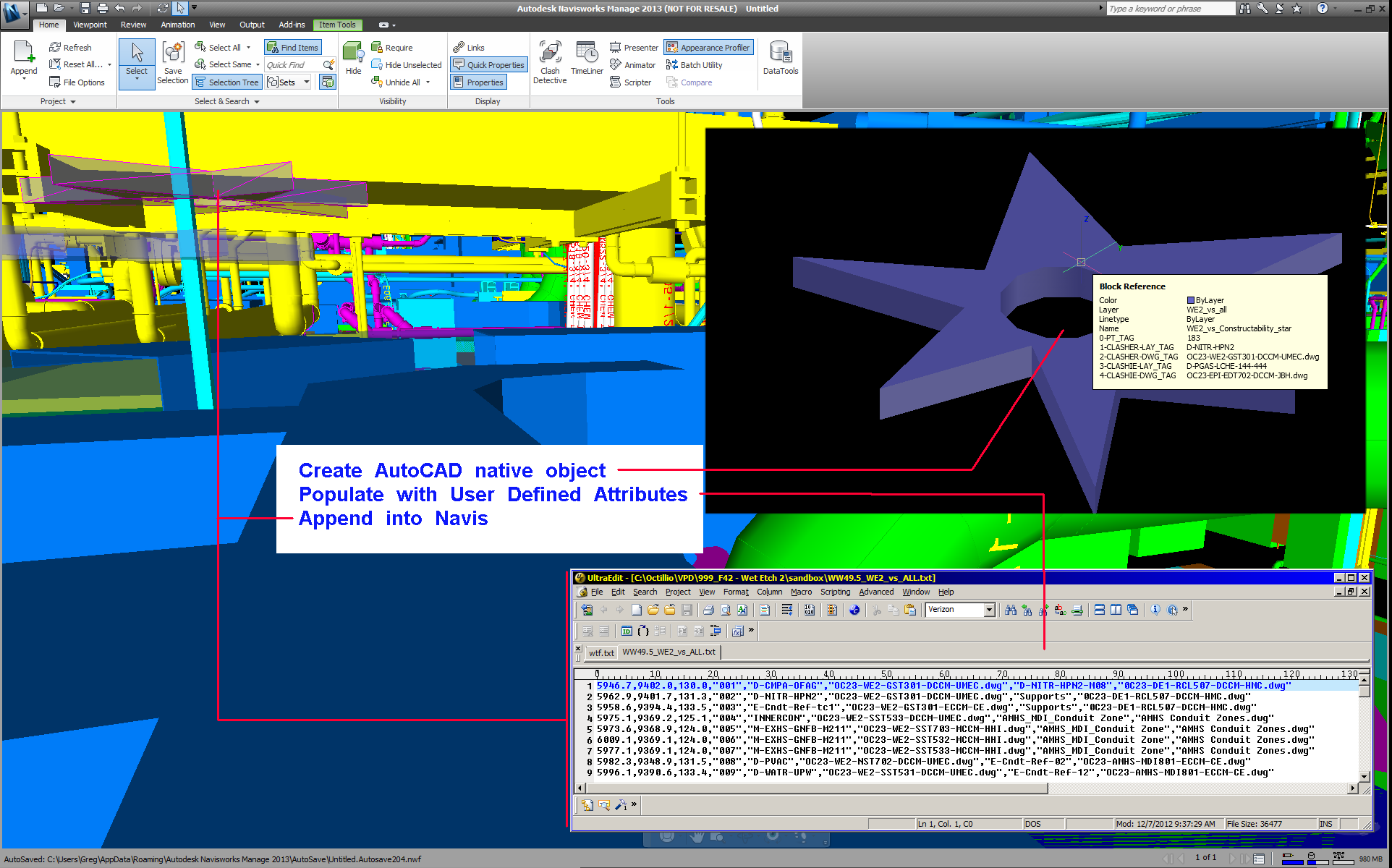The height and width of the screenshot is (868, 1392).
Task: Click the Find Items button
Action: click(292, 48)
